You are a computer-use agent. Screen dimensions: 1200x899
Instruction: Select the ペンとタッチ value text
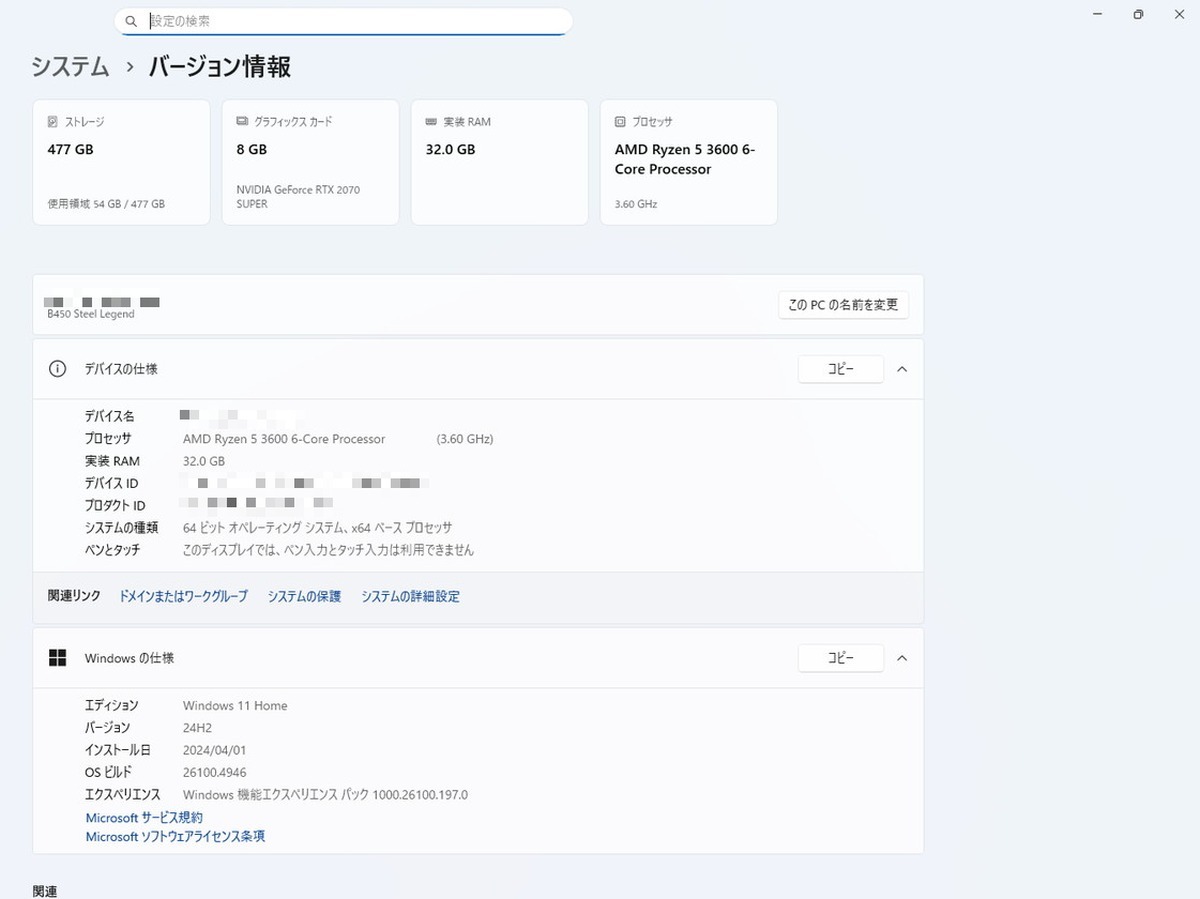328,550
